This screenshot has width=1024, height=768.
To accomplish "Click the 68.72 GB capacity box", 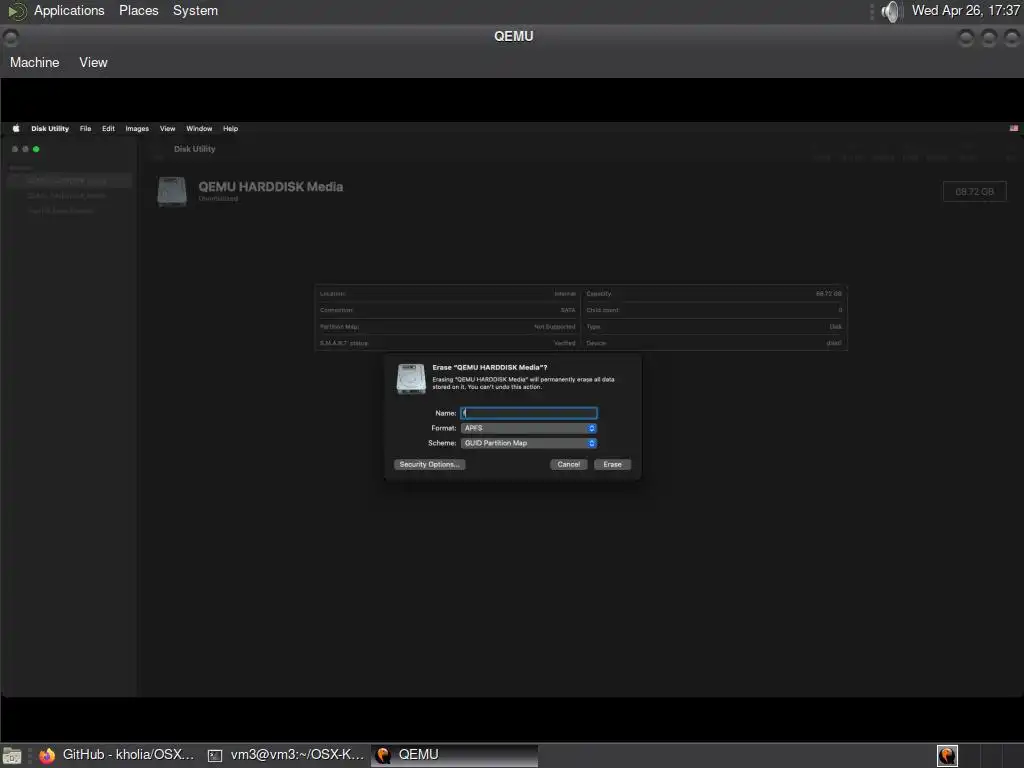I will (974, 191).
